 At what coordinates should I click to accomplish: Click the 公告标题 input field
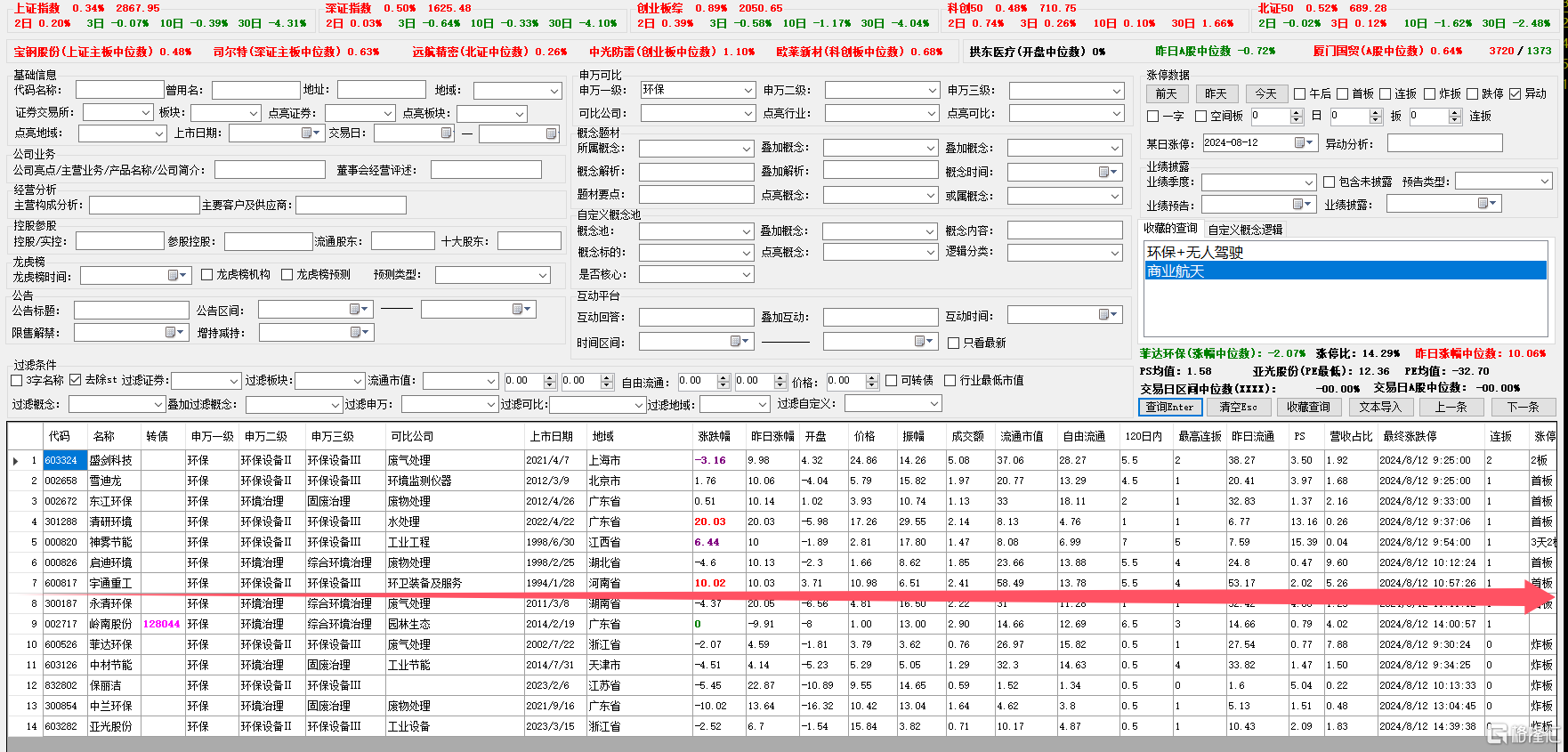click(132, 310)
